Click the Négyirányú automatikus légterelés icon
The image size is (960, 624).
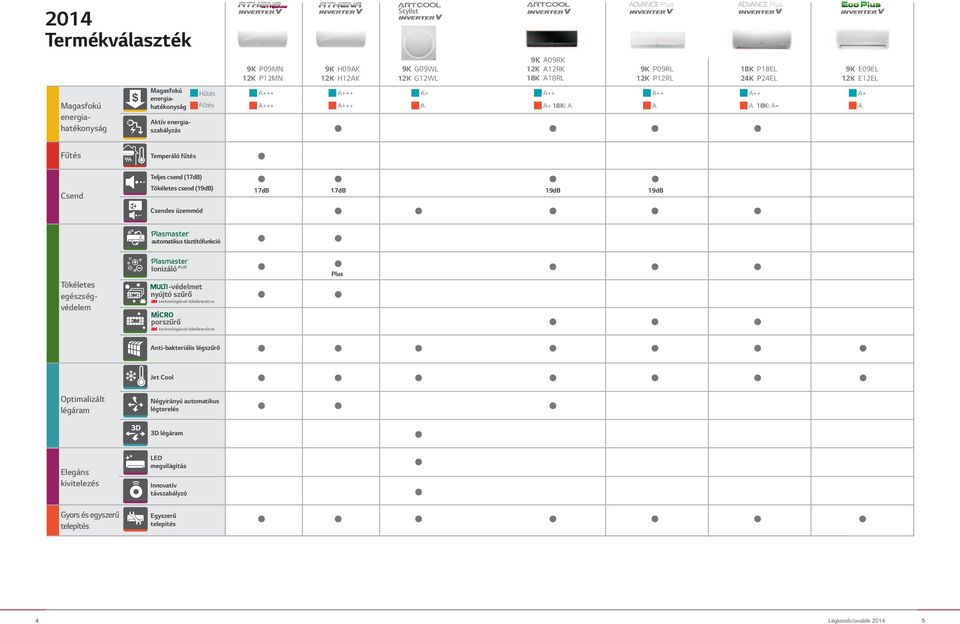coord(135,405)
